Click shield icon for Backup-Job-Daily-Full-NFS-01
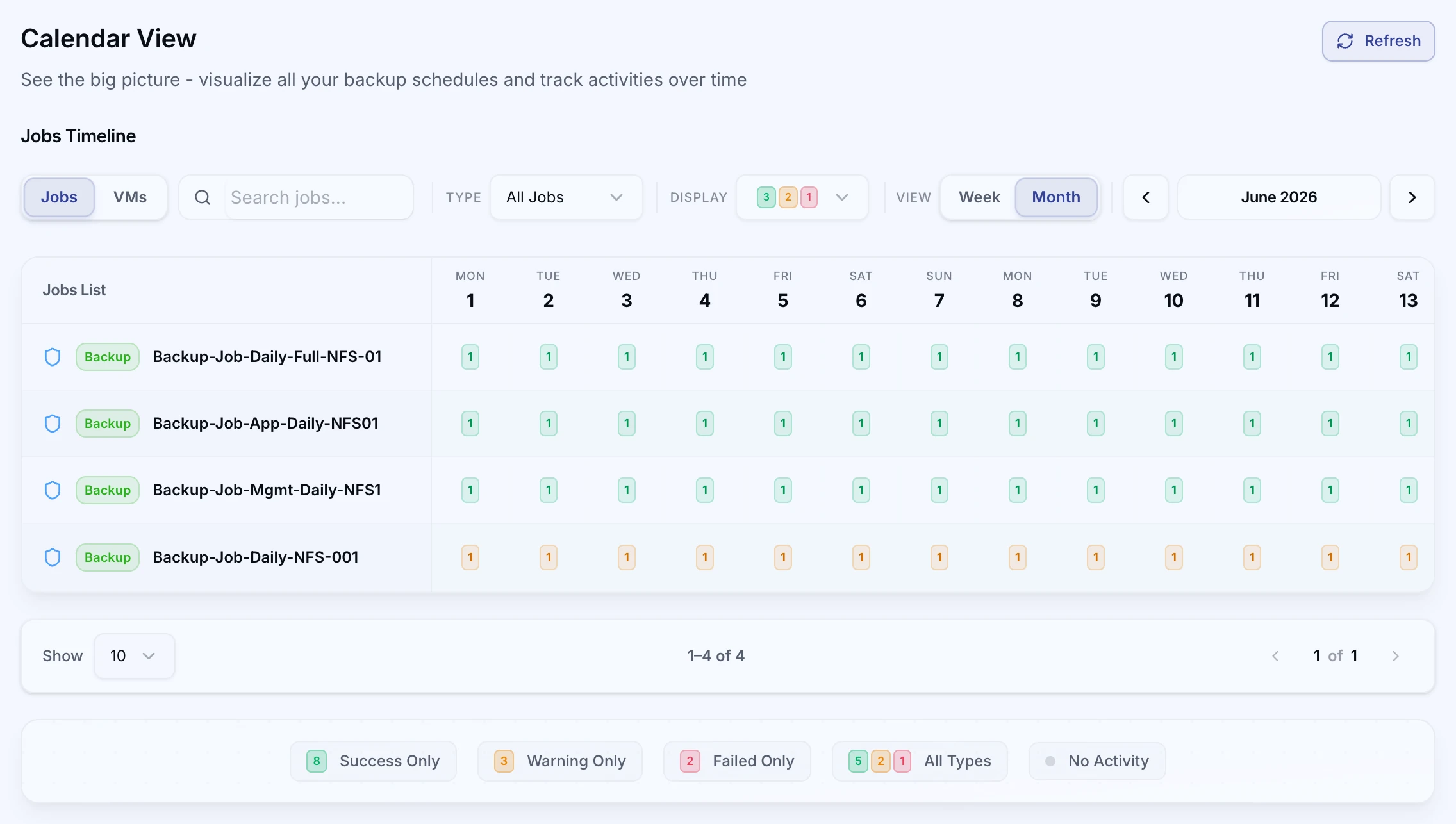The height and width of the screenshot is (824, 1456). [x=53, y=357]
